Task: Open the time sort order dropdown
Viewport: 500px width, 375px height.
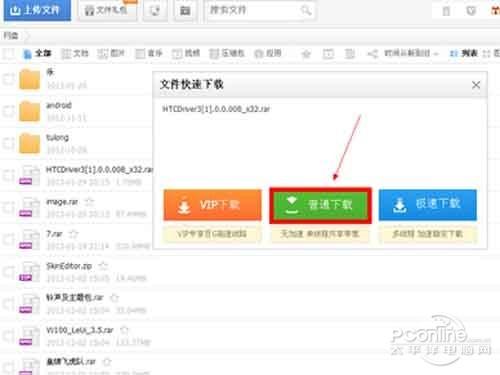Action: click(x=411, y=53)
